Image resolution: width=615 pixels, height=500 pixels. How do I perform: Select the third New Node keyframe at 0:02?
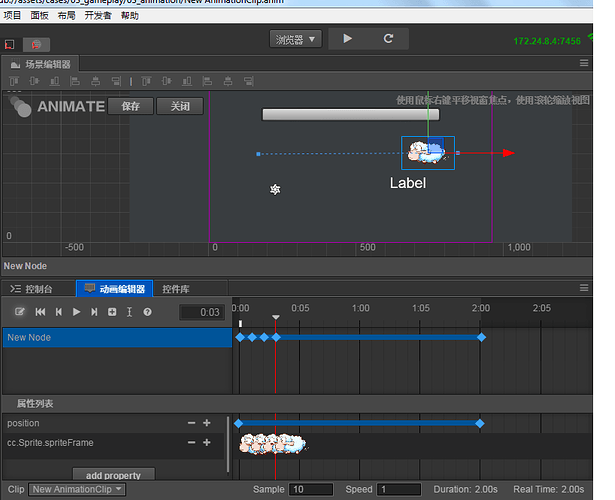[x=264, y=337]
